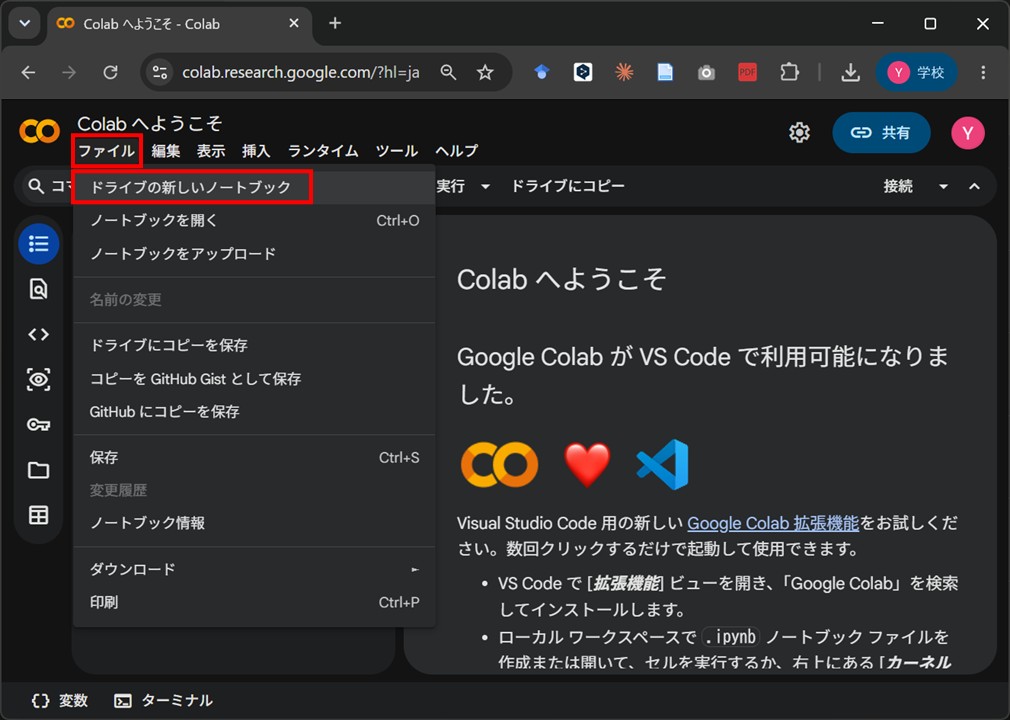Choose Notebook info menu entry
Viewport: 1010px width, 720px height.
click(254, 523)
